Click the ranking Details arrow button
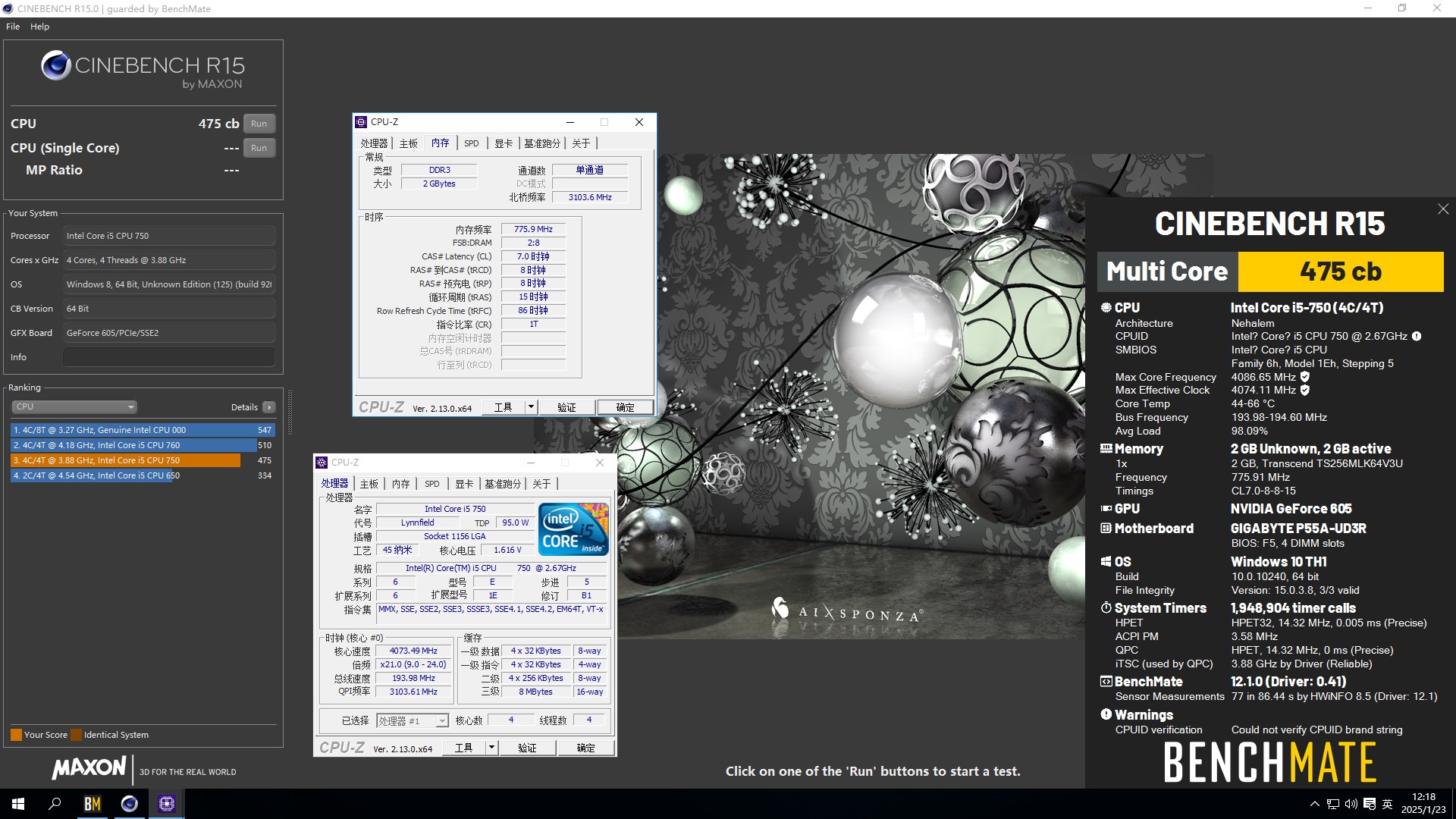The width and height of the screenshot is (1456, 819). tap(269, 407)
